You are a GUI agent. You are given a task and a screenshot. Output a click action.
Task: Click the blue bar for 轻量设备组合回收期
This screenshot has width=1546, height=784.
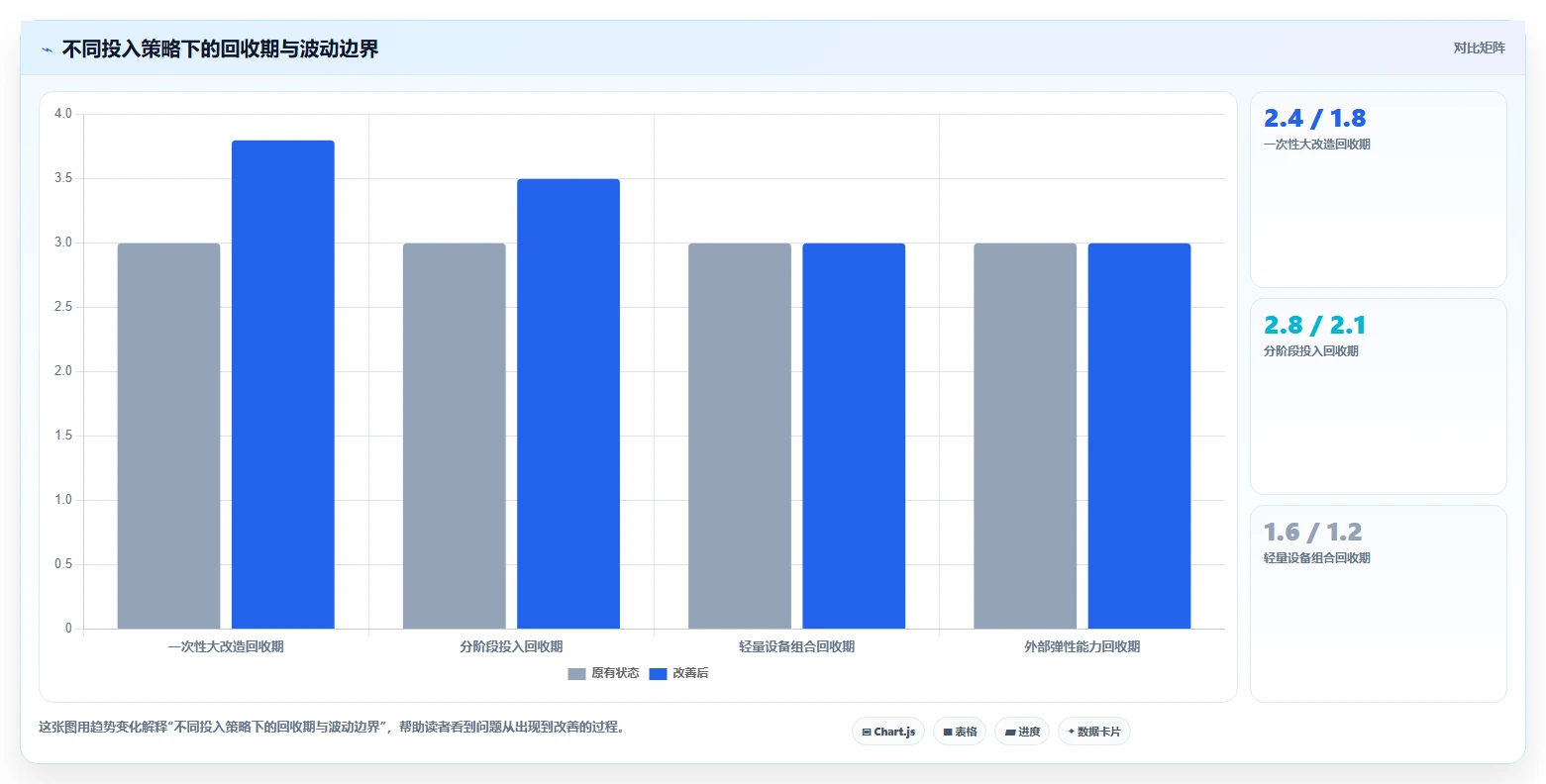[x=854, y=436]
